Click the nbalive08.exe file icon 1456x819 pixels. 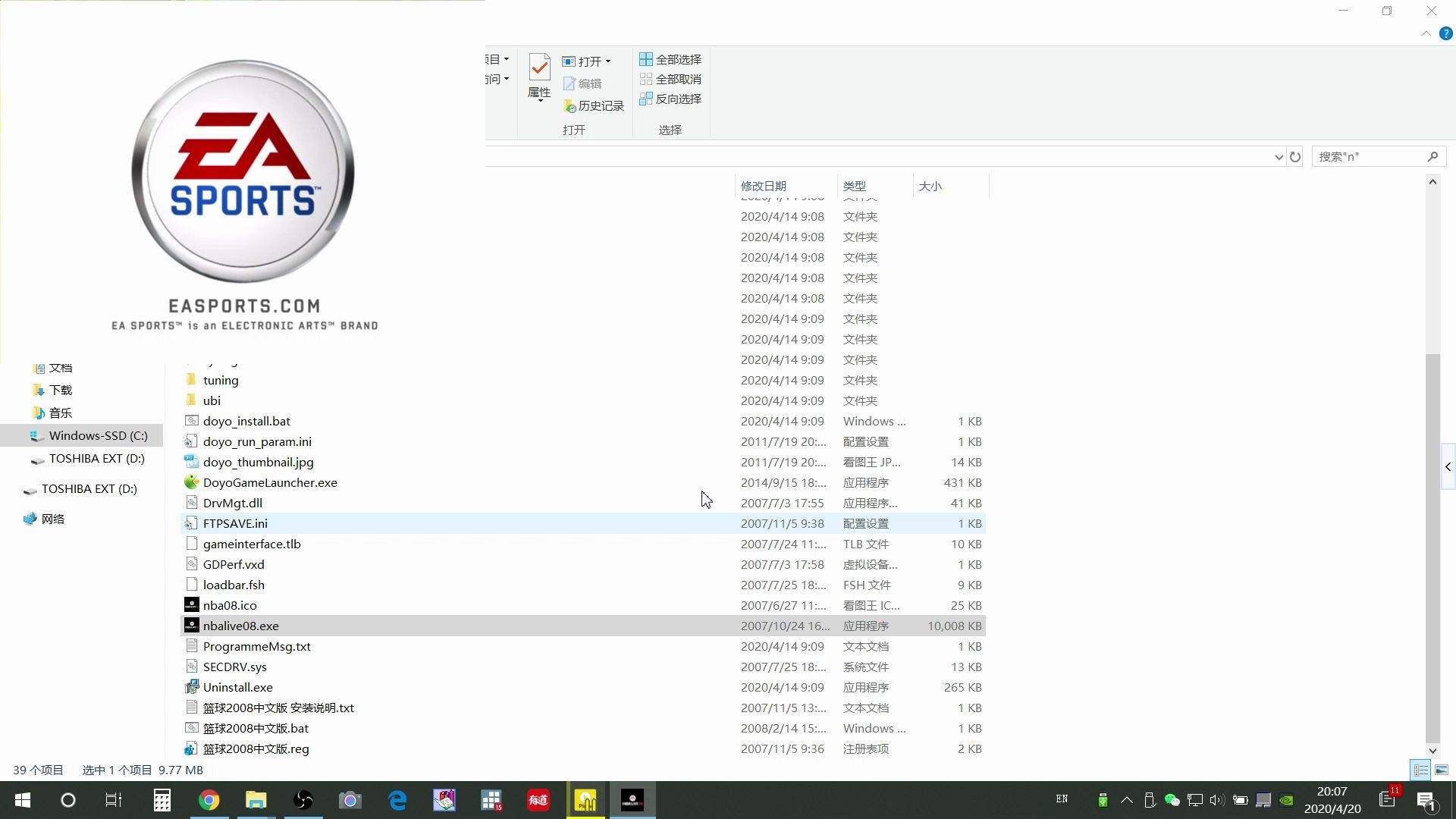191,625
